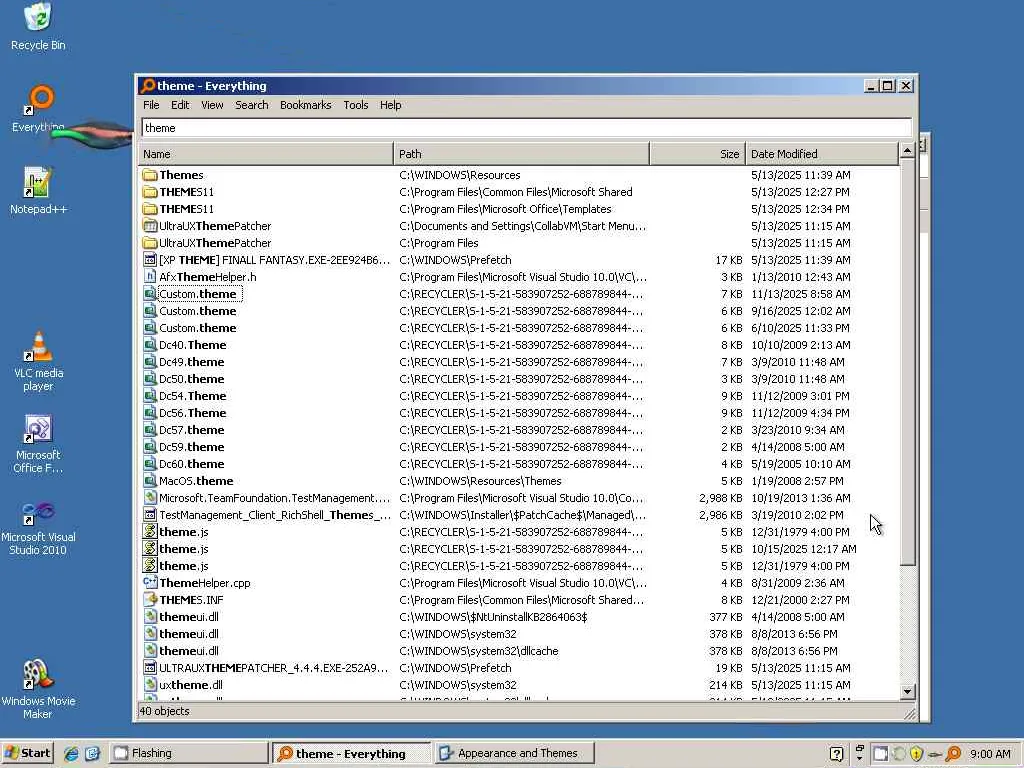Viewport: 1024px width, 768px height.
Task: Switch to the Flashing taskbar window
Action: [x=189, y=753]
